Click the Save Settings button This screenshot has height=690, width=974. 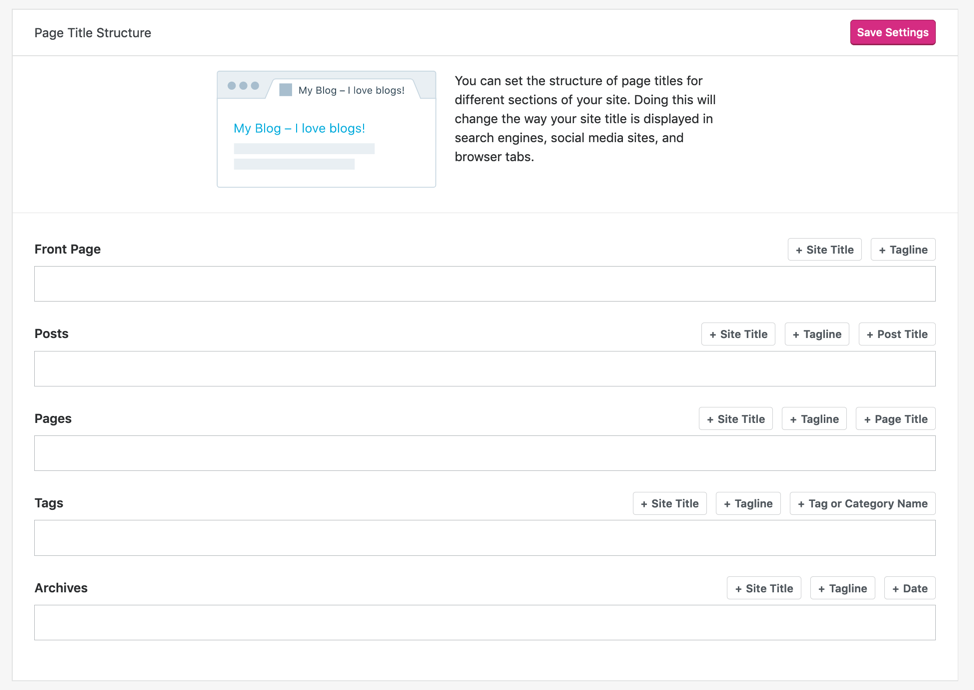pyautogui.click(x=892, y=33)
